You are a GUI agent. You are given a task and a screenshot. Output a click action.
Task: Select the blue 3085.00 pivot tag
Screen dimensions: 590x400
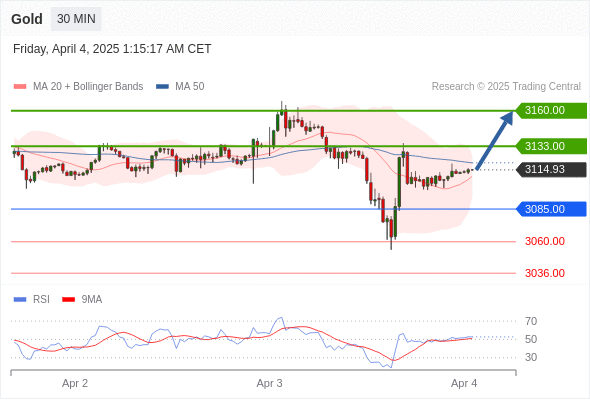click(x=550, y=209)
